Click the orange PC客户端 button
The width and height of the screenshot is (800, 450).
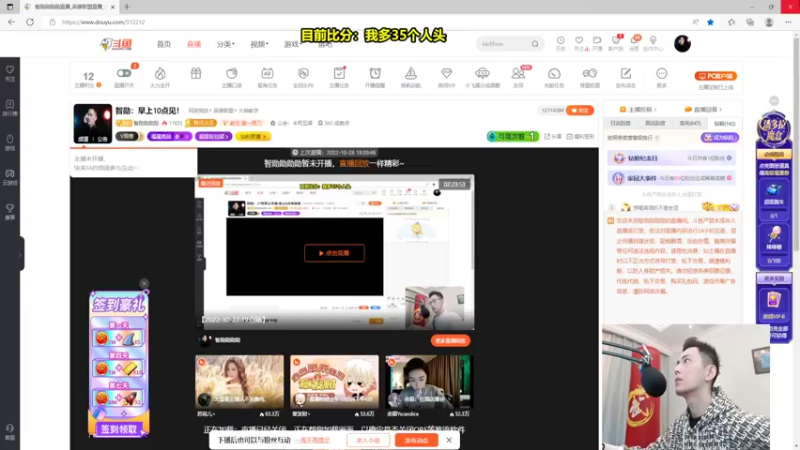pyautogui.click(x=715, y=76)
